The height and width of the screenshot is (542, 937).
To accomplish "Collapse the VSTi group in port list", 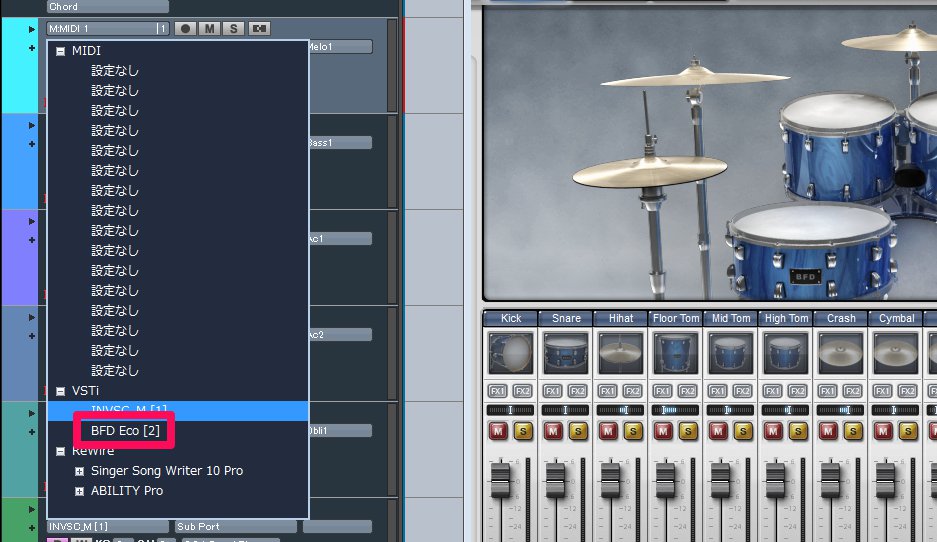I will (x=60, y=391).
